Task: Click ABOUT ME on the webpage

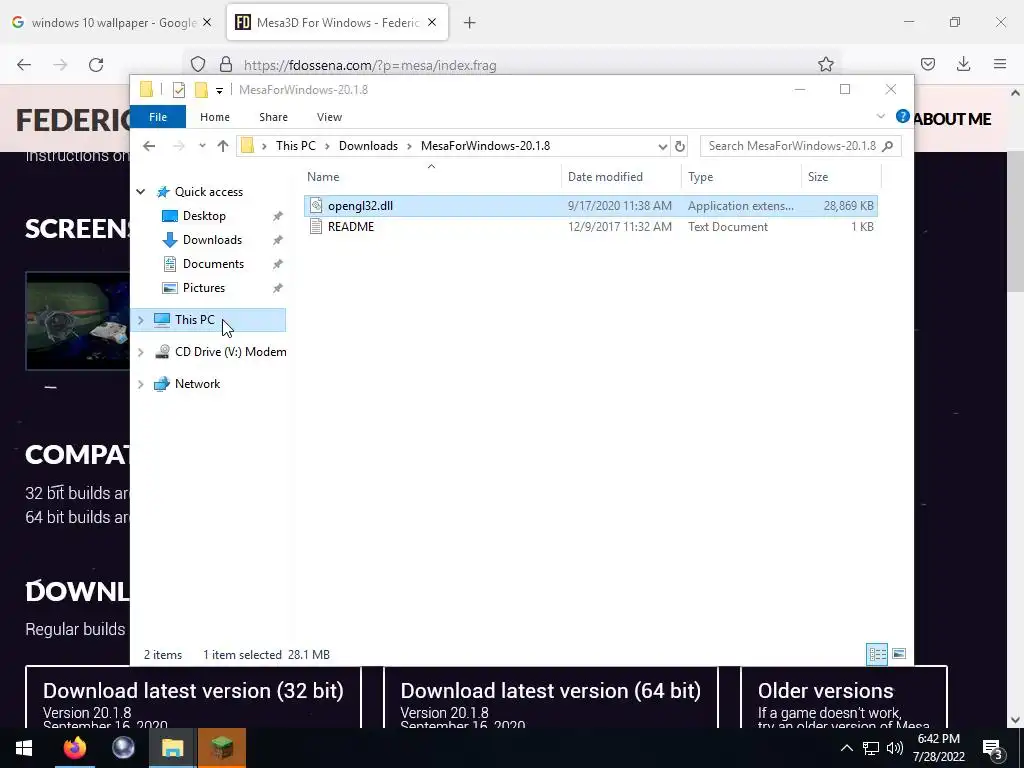Action: (952, 119)
